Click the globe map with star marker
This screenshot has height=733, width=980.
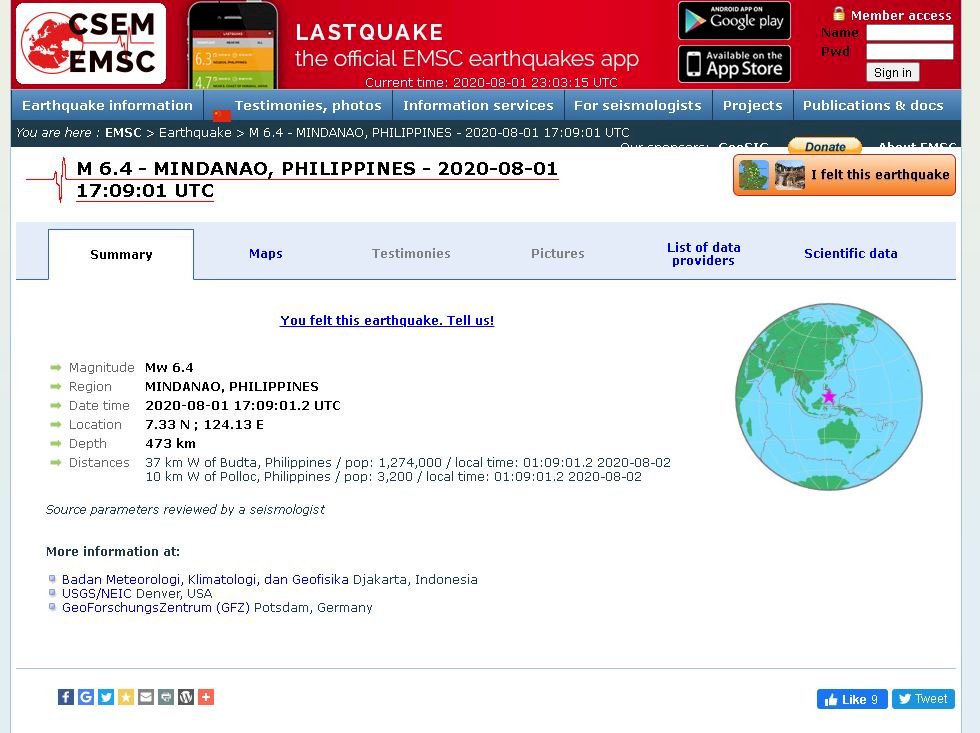pyautogui.click(x=828, y=397)
